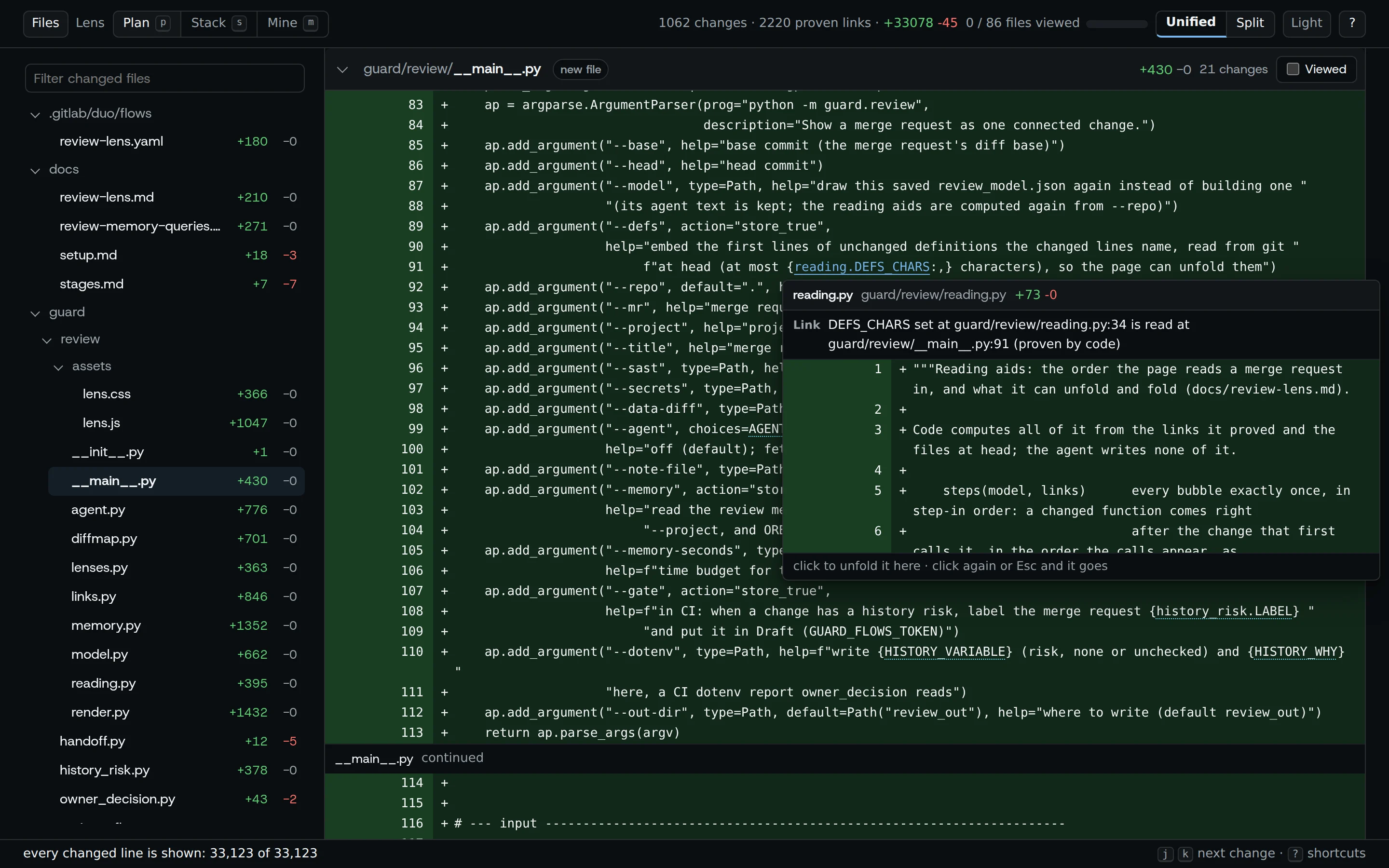Collapse the guard folder

point(35,313)
